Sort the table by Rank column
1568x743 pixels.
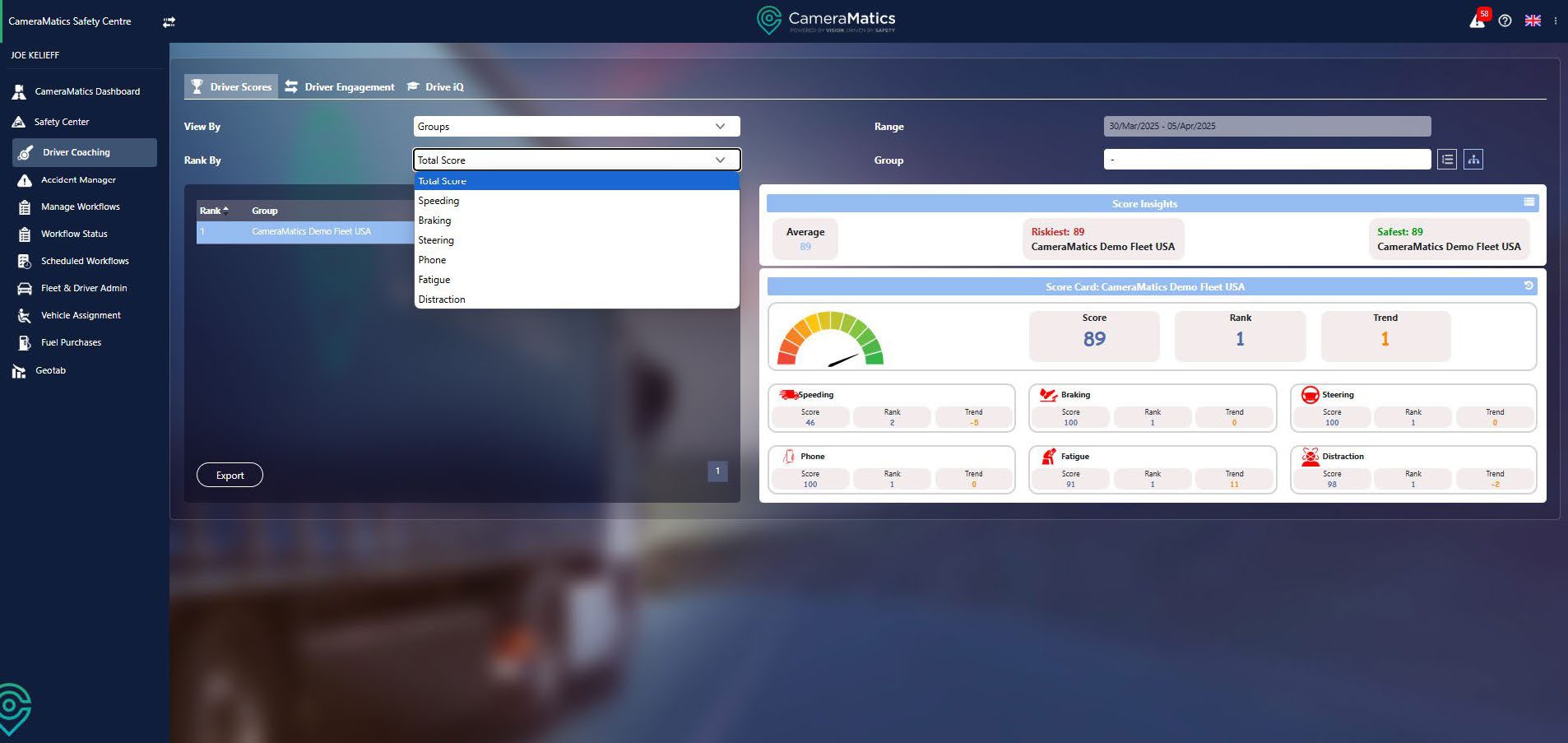213,211
